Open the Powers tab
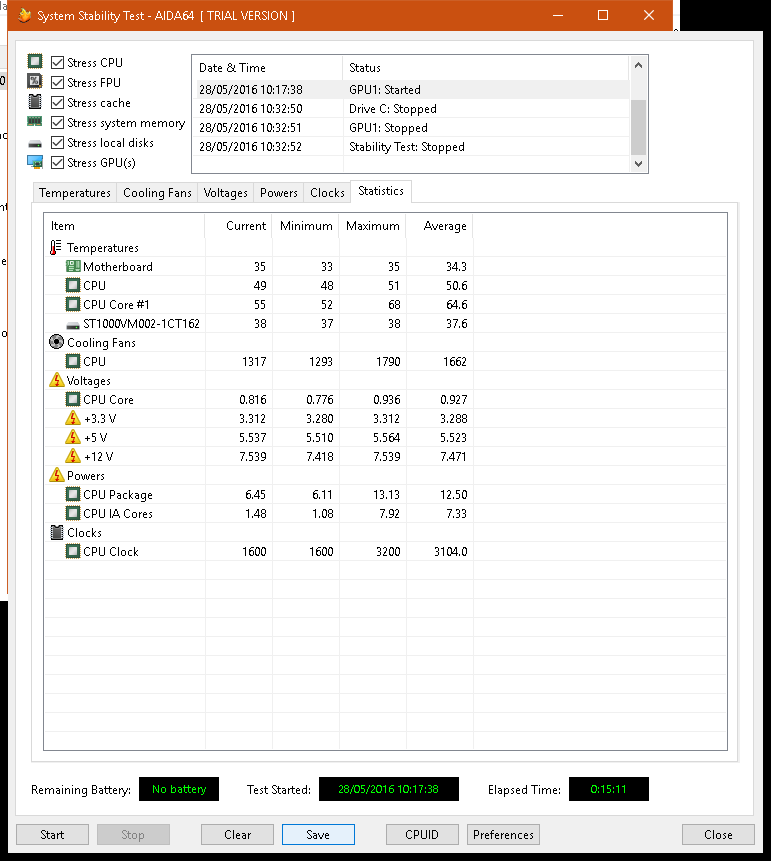Viewport: 771px width, 861px height. [x=278, y=193]
